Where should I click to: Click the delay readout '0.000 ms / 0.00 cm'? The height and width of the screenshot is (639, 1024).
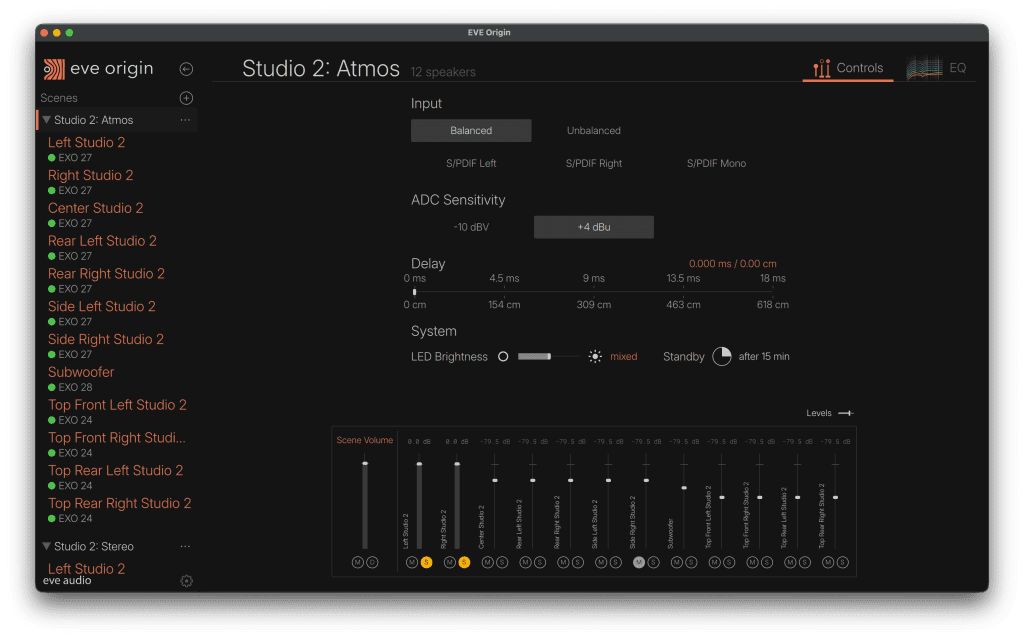(733, 264)
